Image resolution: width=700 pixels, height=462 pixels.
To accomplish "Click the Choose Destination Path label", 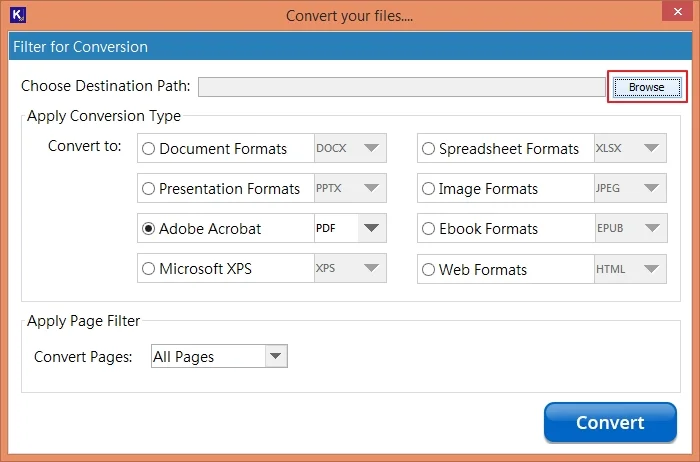I will pyautogui.click(x=106, y=86).
